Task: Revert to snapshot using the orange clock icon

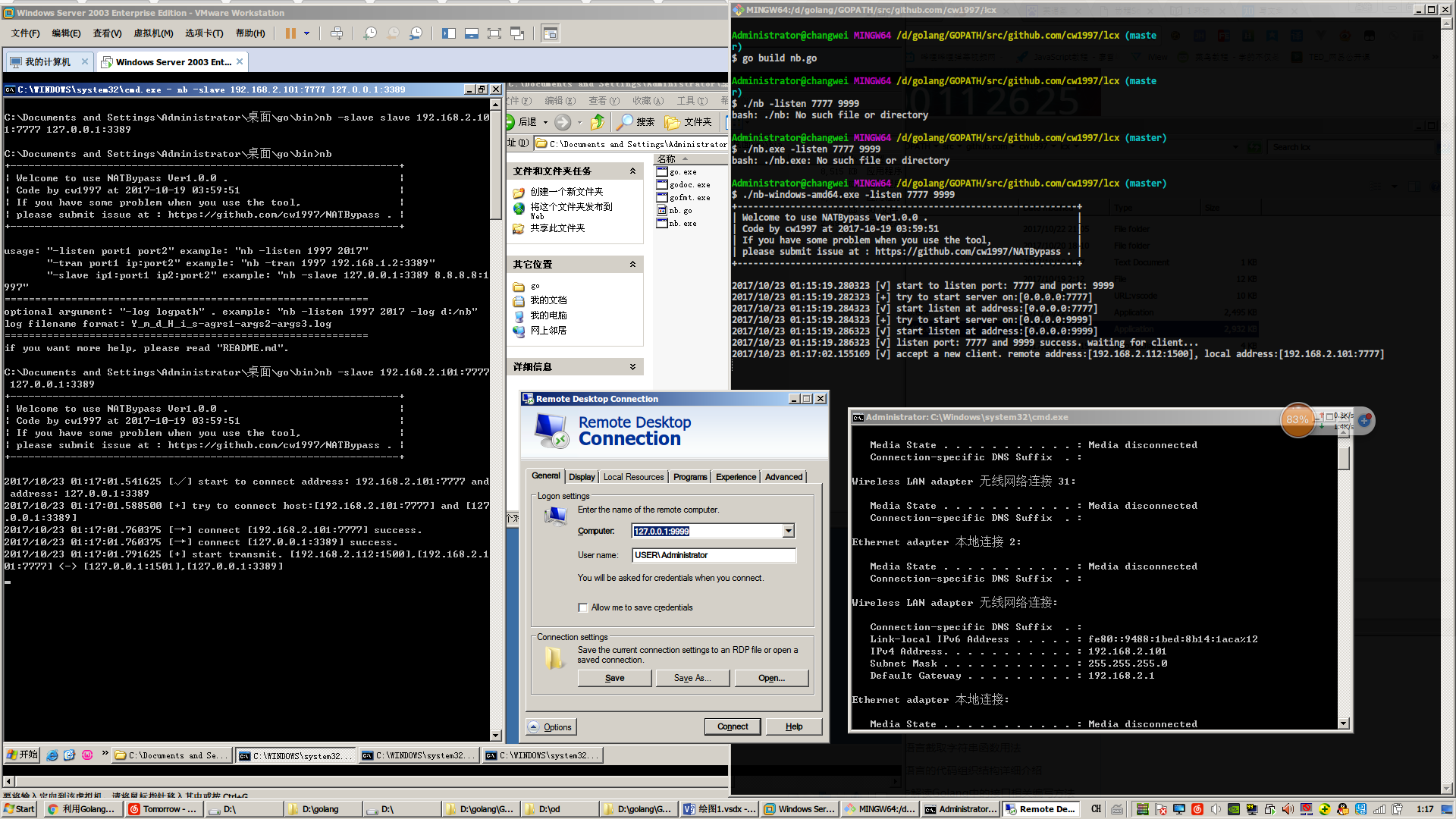Action: pyautogui.click(x=393, y=33)
